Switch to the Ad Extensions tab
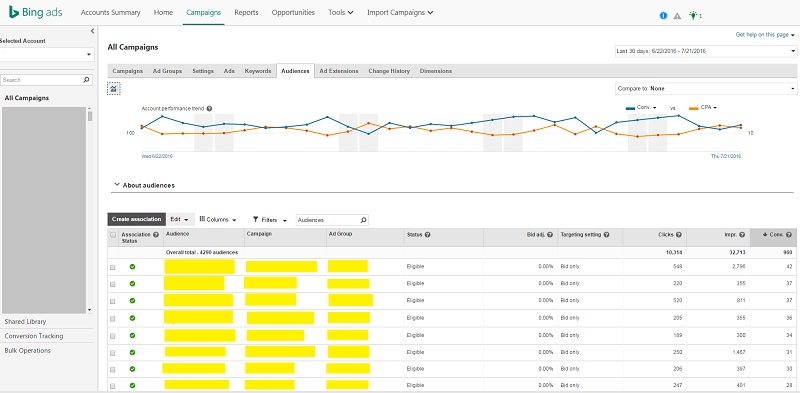Viewport: 800px width, 393px height. (339, 71)
